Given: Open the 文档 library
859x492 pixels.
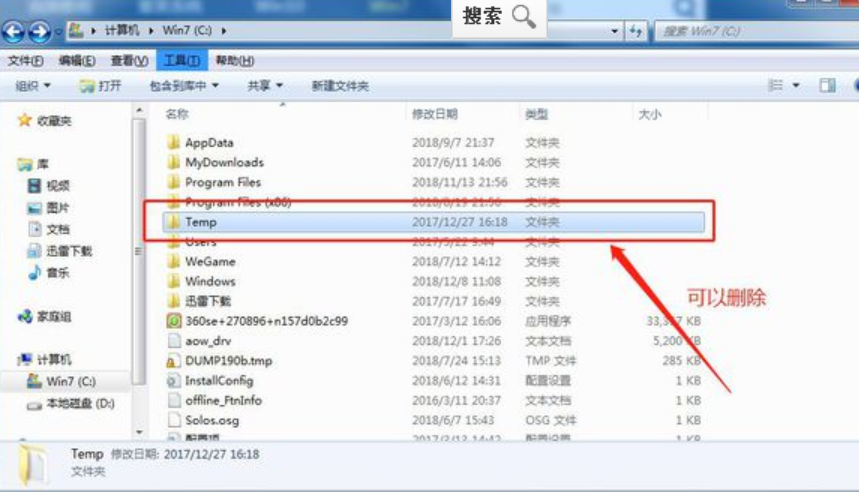Looking at the screenshot, I should click(49, 229).
